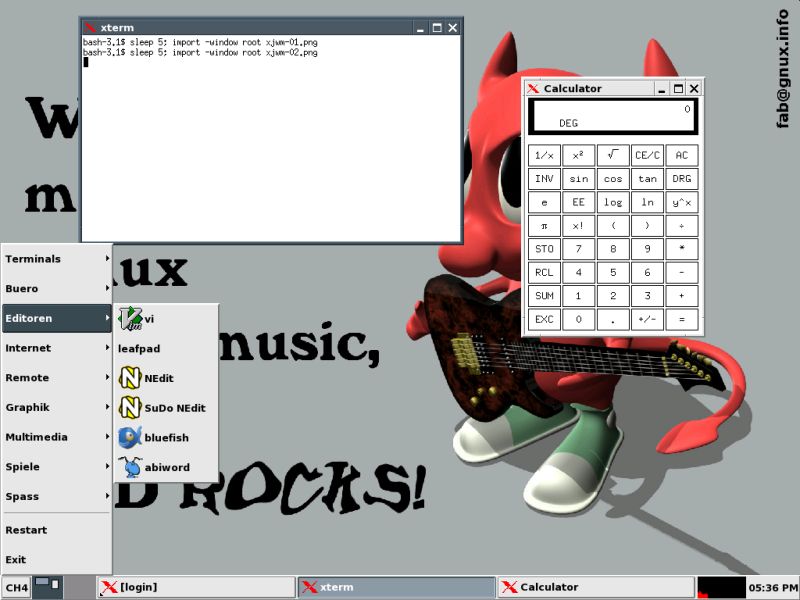Switch to the xterm taskbar entry
This screenshot has width=800, height=600.
pyautogui.click(x=396, y=587)
